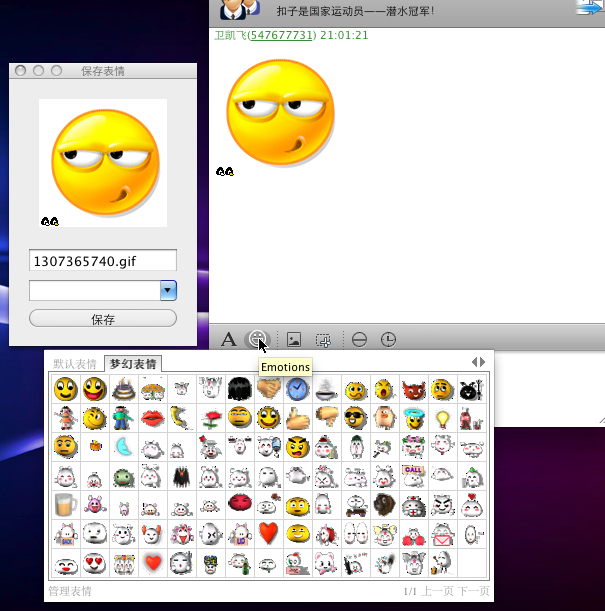Open the QQ number 547677731 link
This screenshot has width=605, height=611.
click(x=280, y=35)
